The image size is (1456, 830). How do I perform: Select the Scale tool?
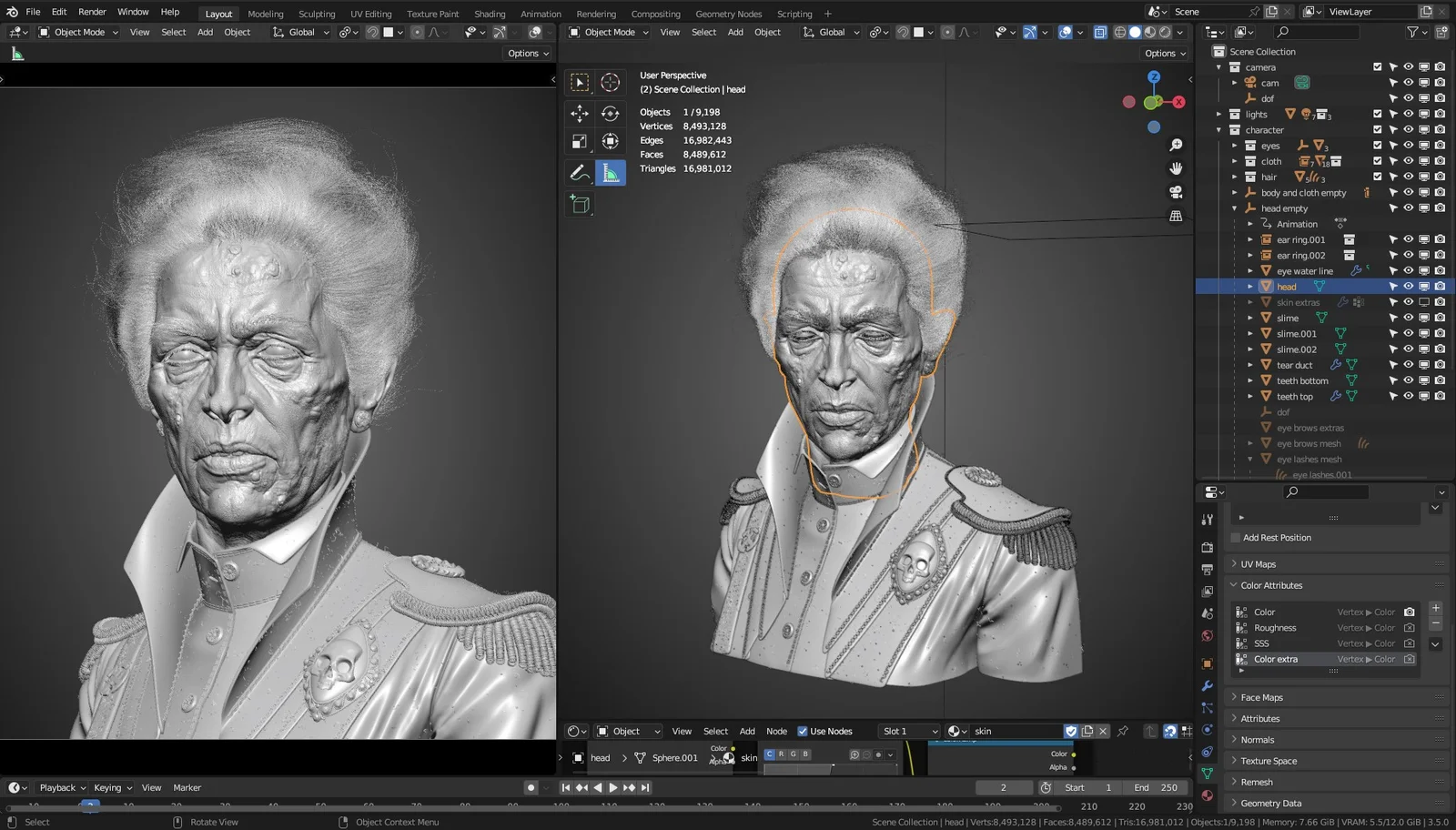coord(580,141)
